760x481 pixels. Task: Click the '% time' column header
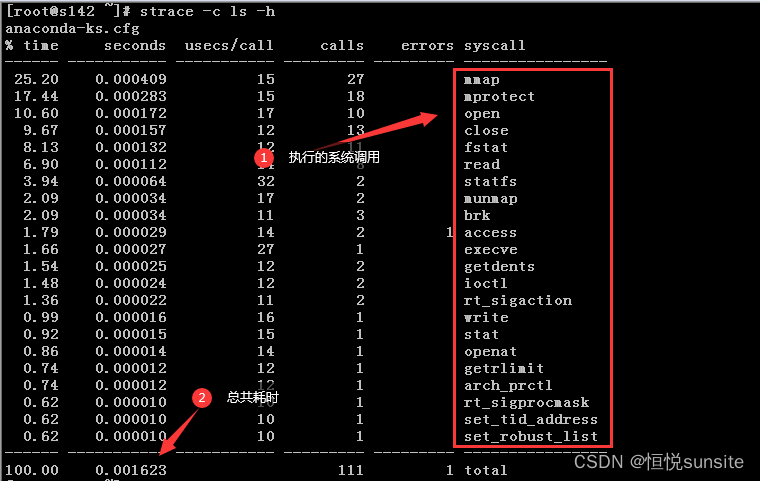pos(32,46)
